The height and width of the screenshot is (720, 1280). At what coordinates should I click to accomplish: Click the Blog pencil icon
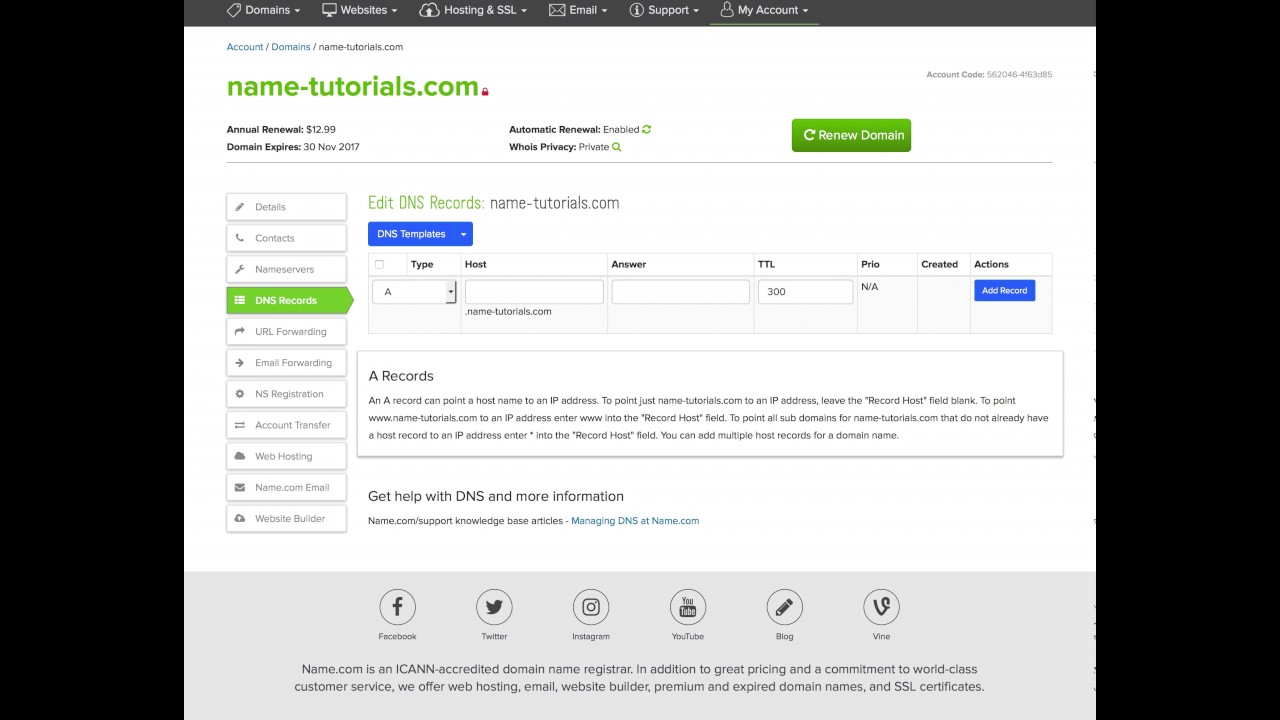[x=785, y=607]
